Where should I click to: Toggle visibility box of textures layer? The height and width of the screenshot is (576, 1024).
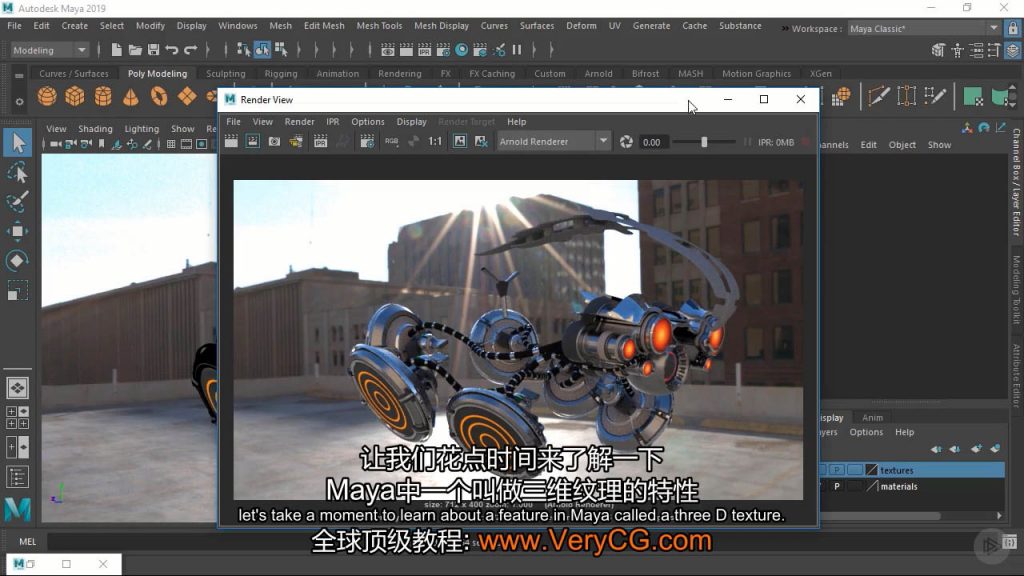point(822,470)
